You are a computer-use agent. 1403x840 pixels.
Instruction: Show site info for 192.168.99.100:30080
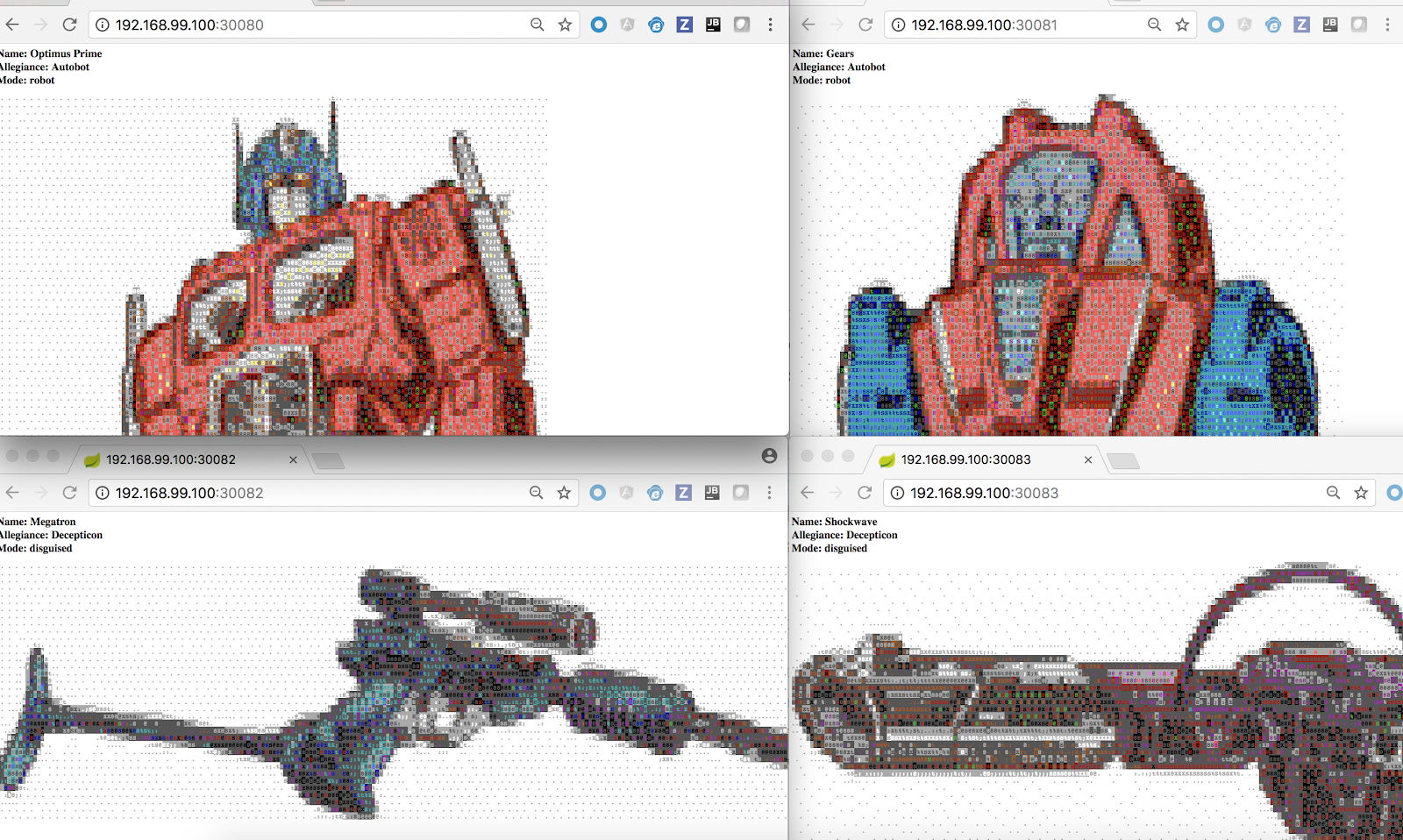(103, 25)
